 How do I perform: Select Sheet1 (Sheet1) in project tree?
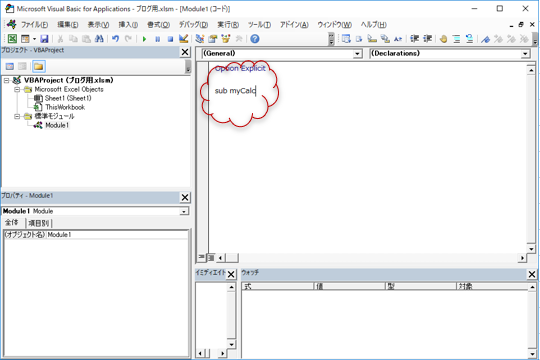click(x=68, y=98)
